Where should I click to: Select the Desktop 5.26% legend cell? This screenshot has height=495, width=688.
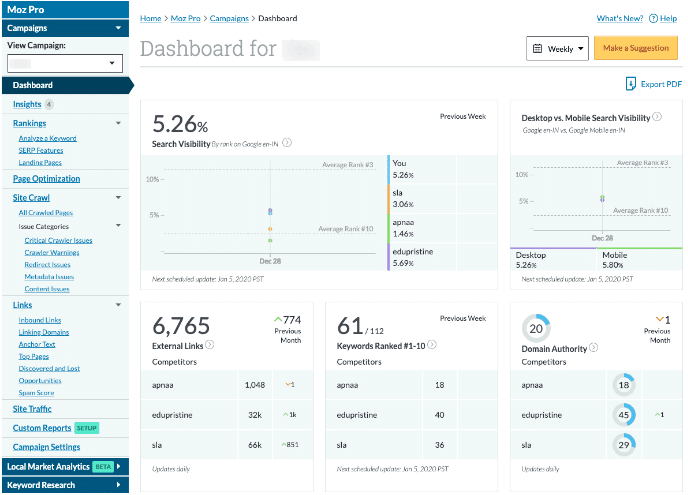[553, 260]
